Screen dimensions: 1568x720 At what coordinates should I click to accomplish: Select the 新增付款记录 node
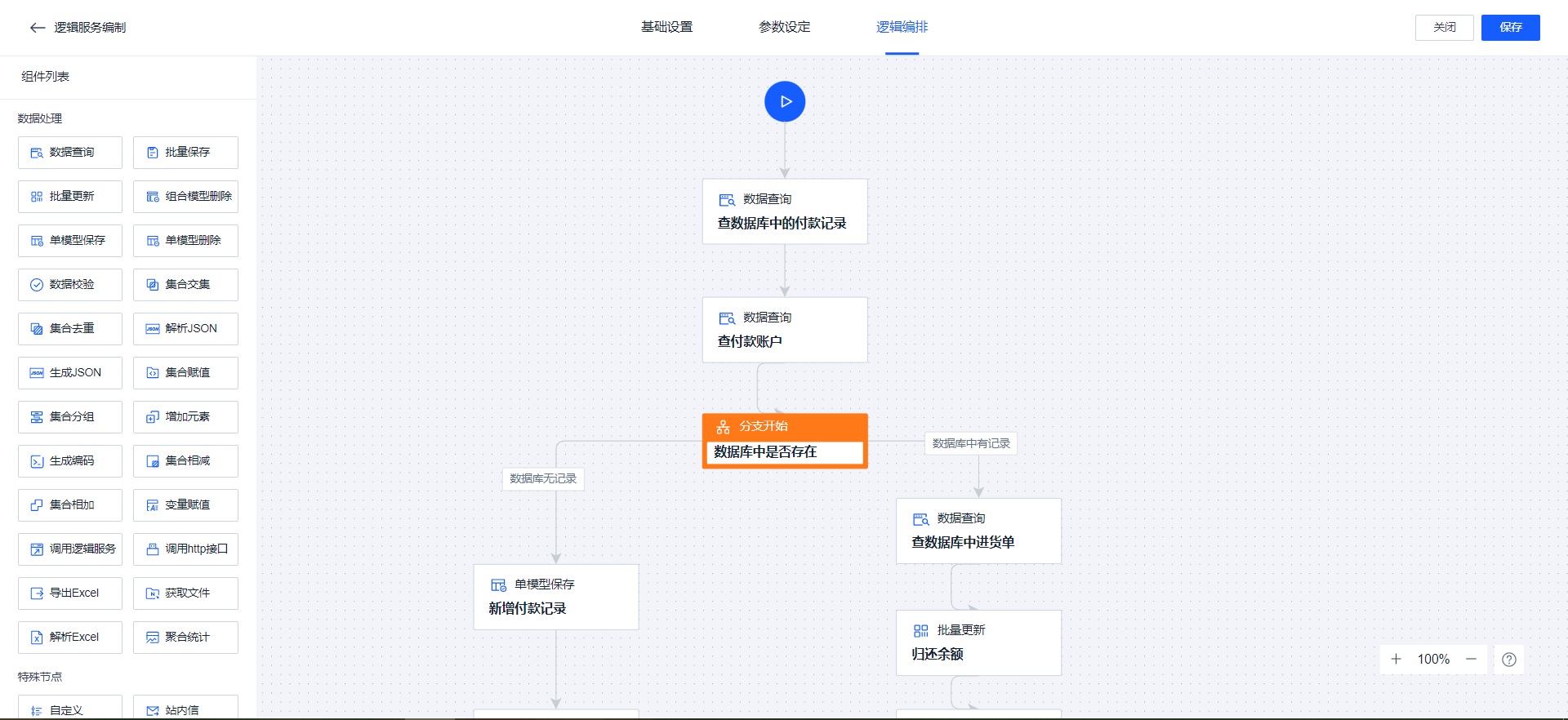(556, 597)
